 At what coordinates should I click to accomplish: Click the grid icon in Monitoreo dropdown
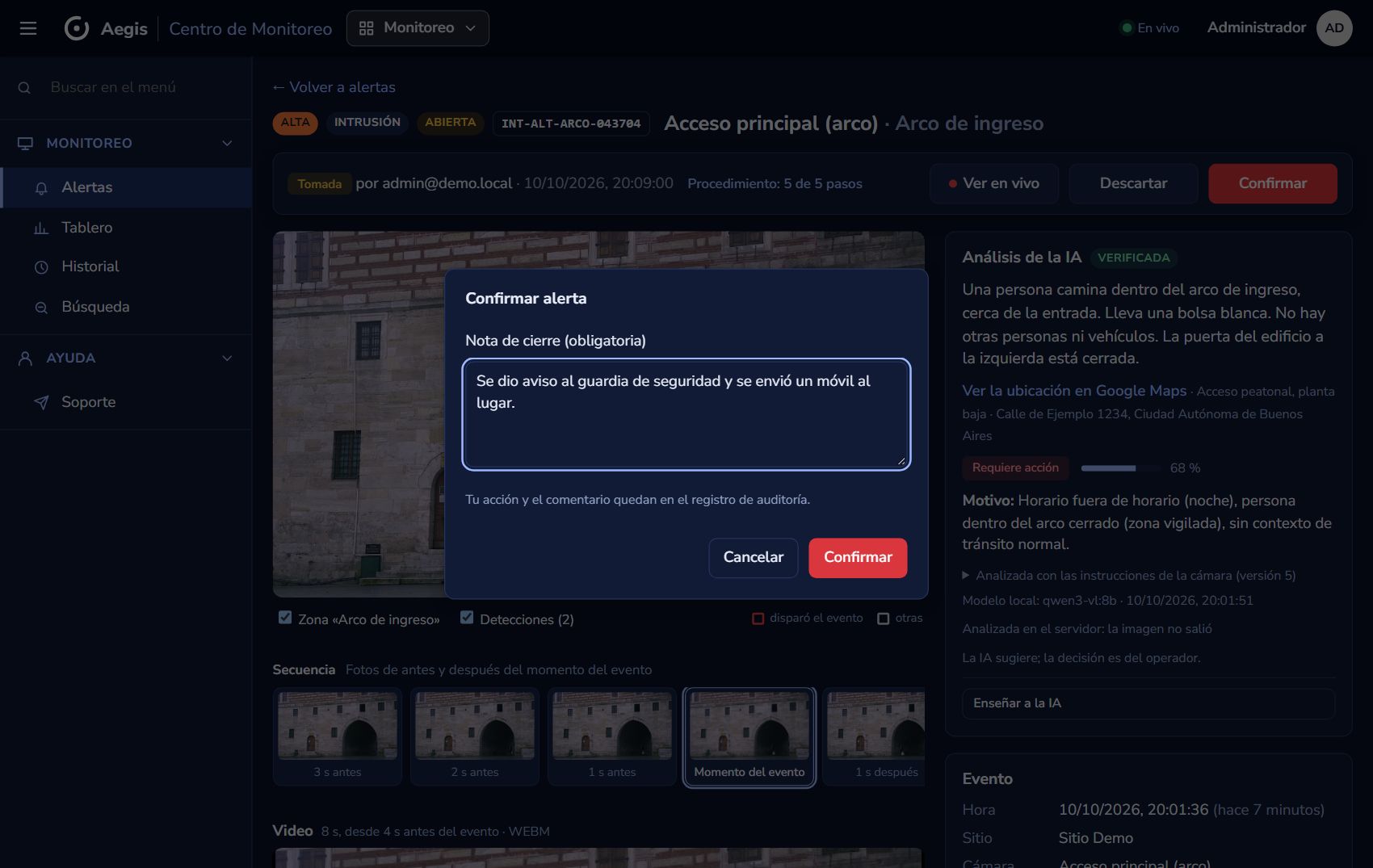[x=367, y=28]
